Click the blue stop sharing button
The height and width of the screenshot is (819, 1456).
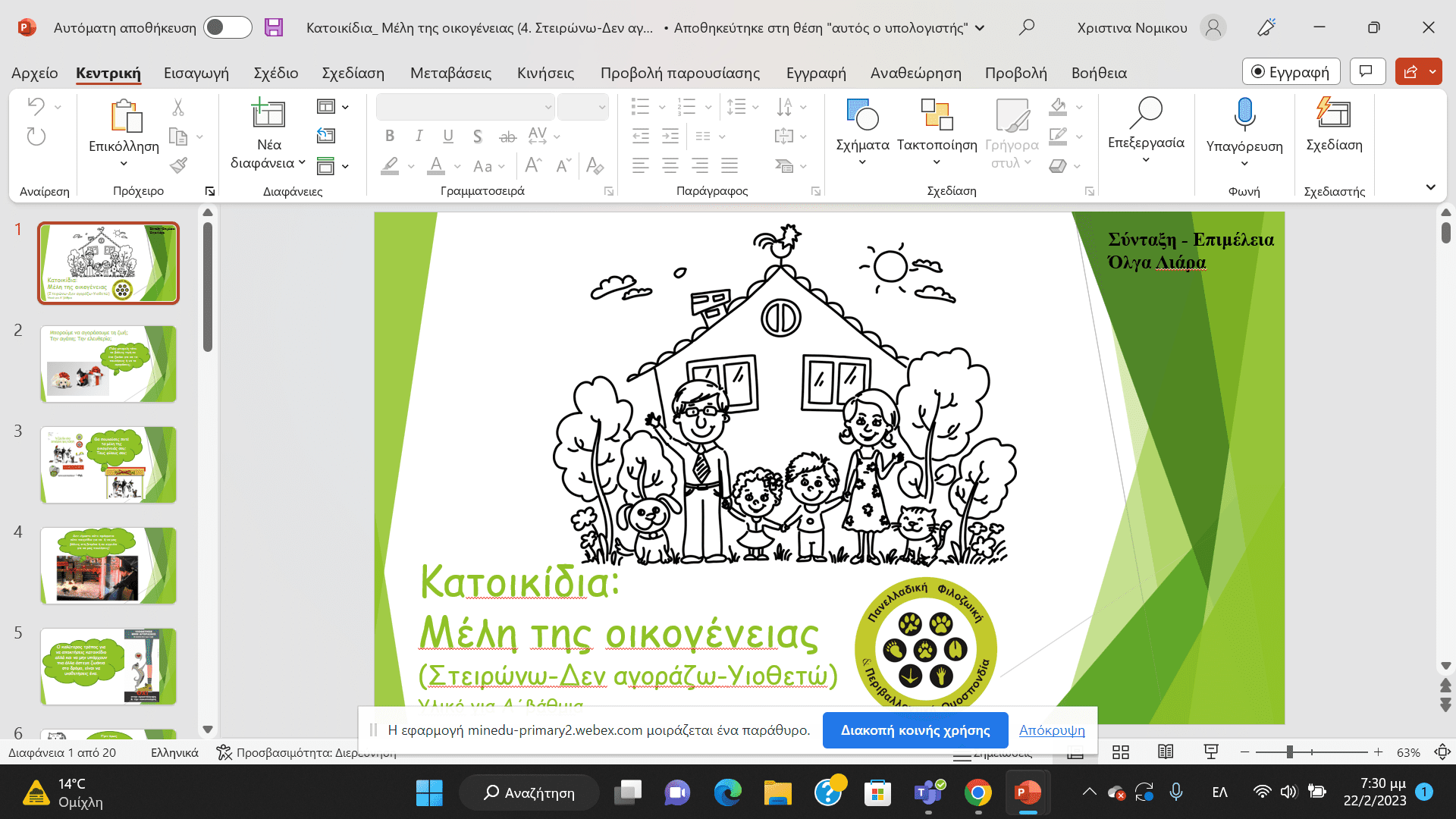pos(915,730)
